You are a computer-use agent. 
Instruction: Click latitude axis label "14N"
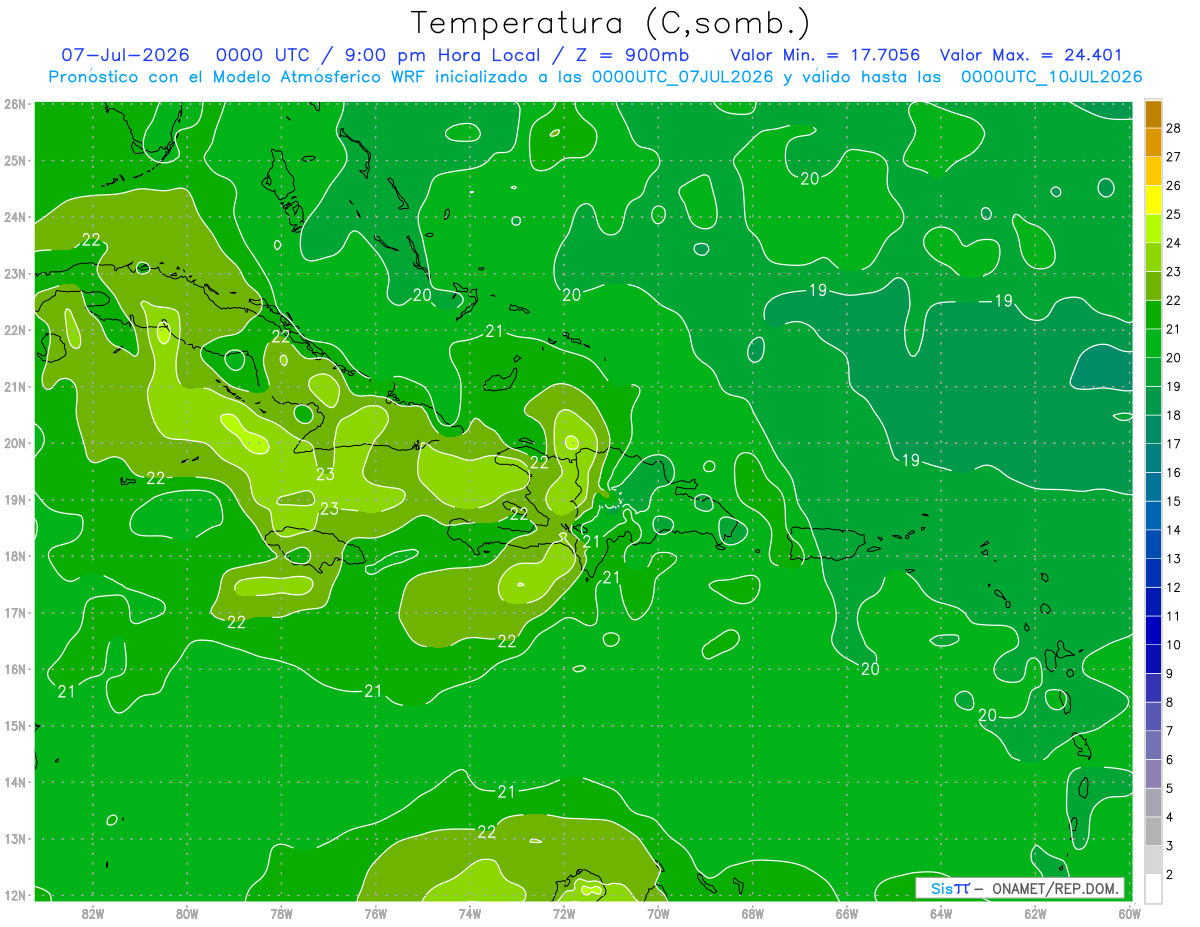coord(15,782)
